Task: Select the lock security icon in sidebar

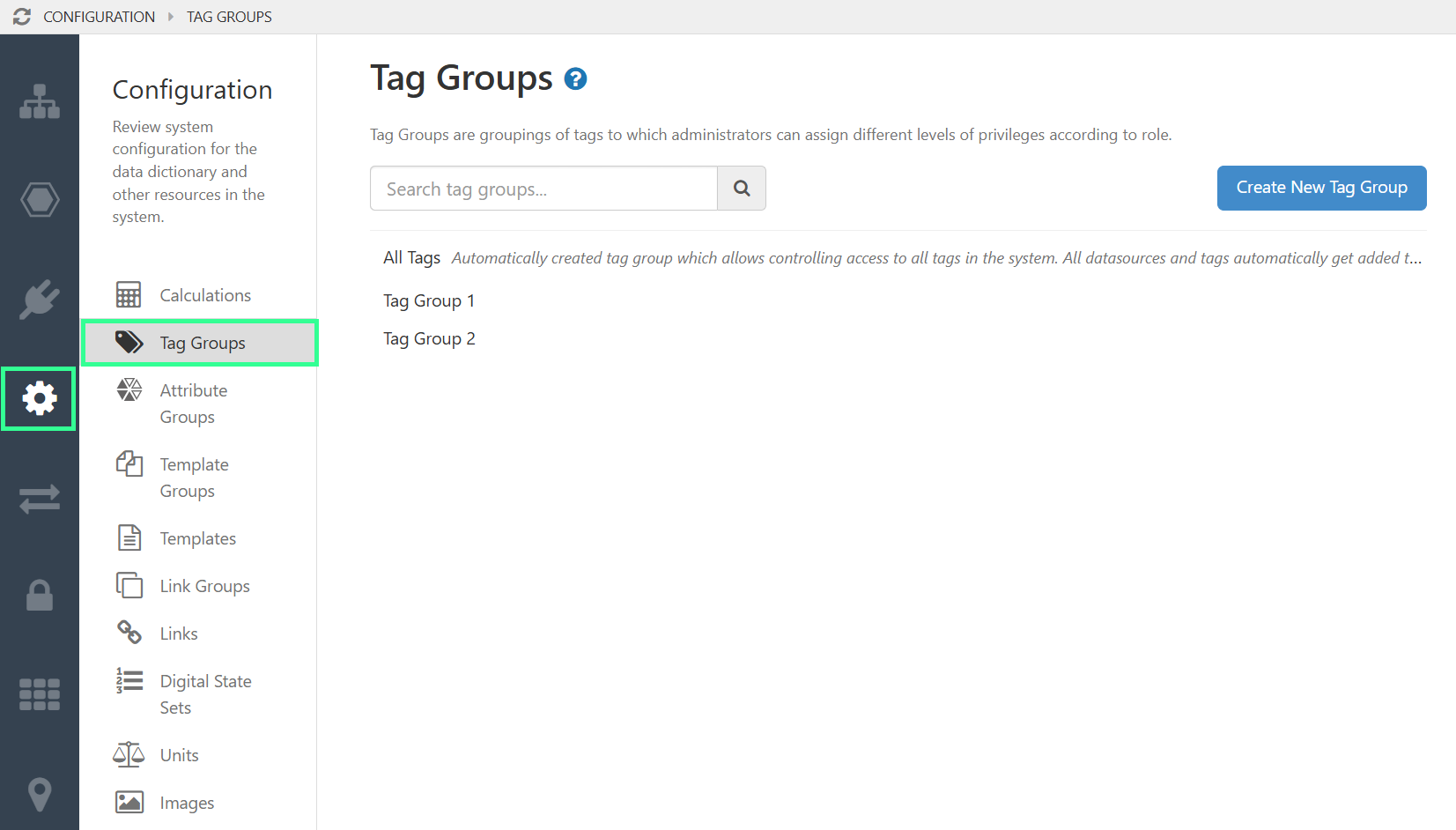Action: tap(39, 596)
